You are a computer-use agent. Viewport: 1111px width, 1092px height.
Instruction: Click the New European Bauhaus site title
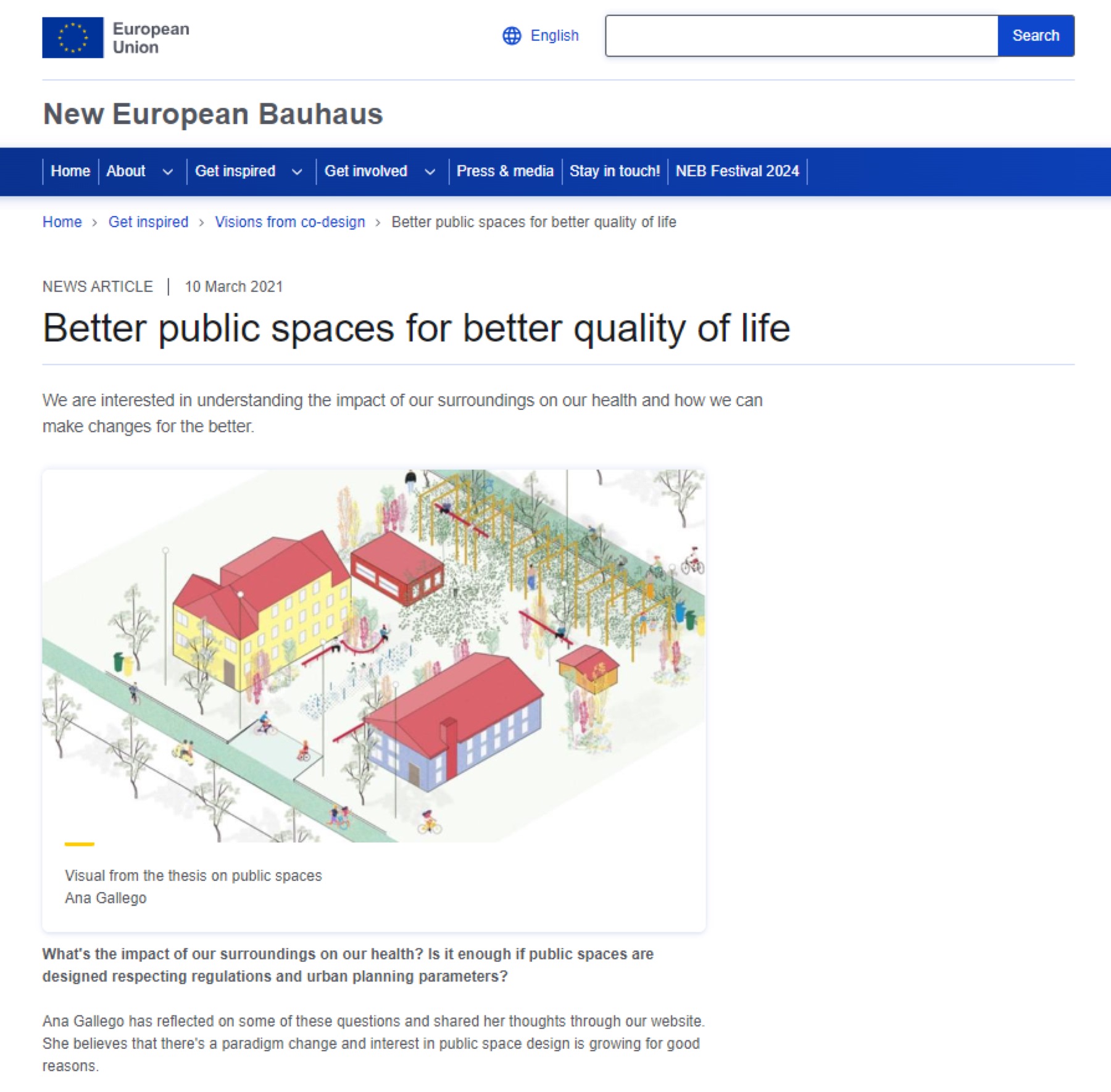tap(213, 114)
